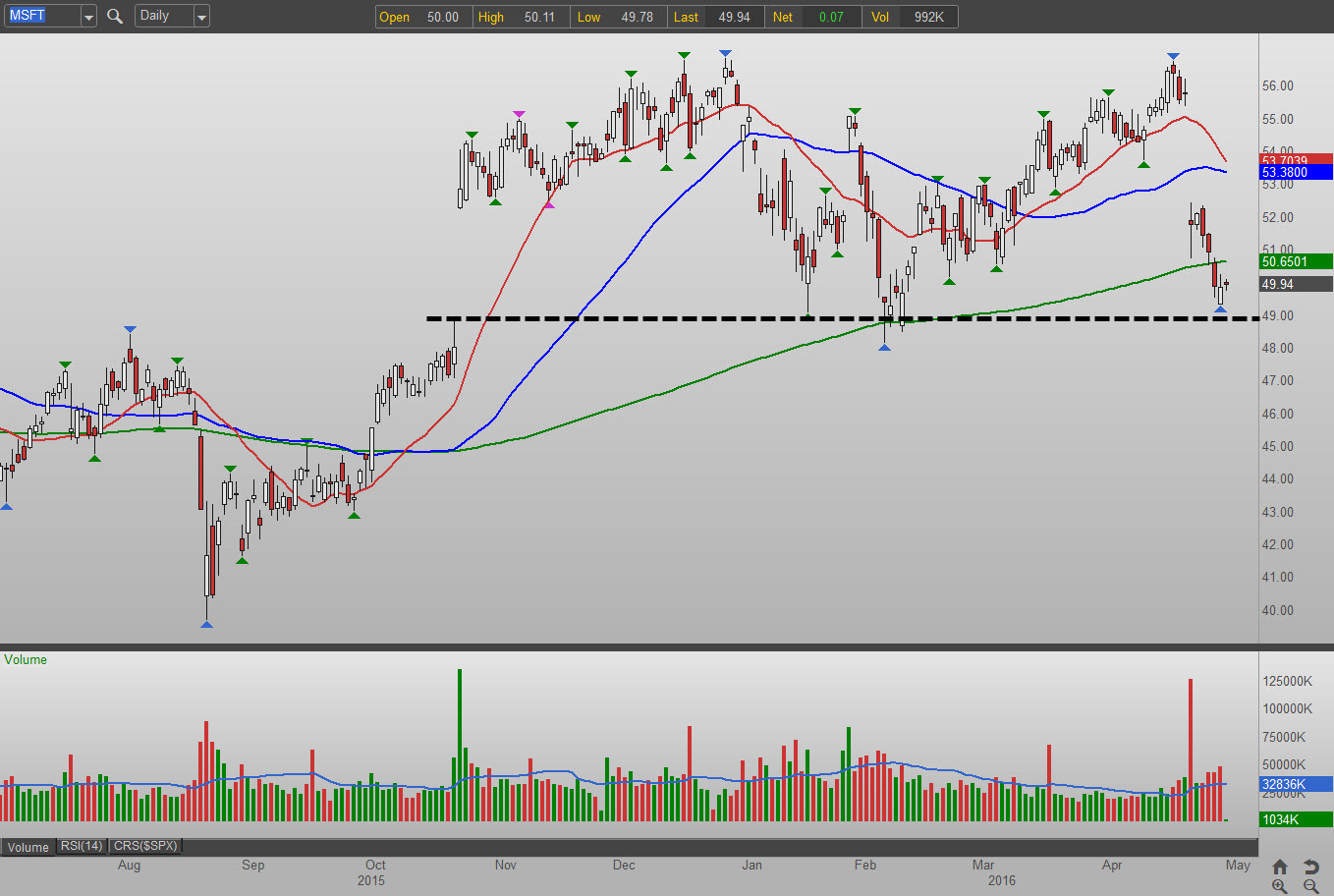Open the MSFT symbol dropdown arrow
The width and height of the screenshot is (1334, 896).
(88, 17)
